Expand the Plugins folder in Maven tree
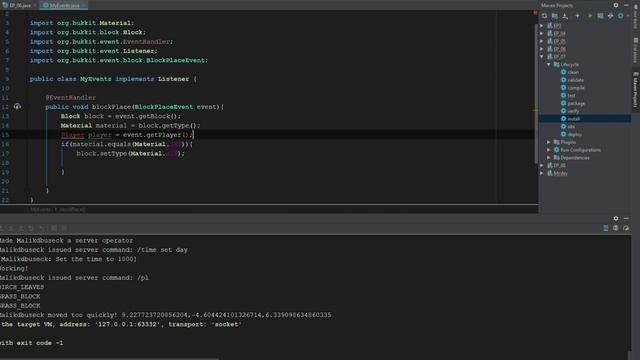The height and width of the screenshot is (360, 640). pyautogui.click(x=549, y=142)
